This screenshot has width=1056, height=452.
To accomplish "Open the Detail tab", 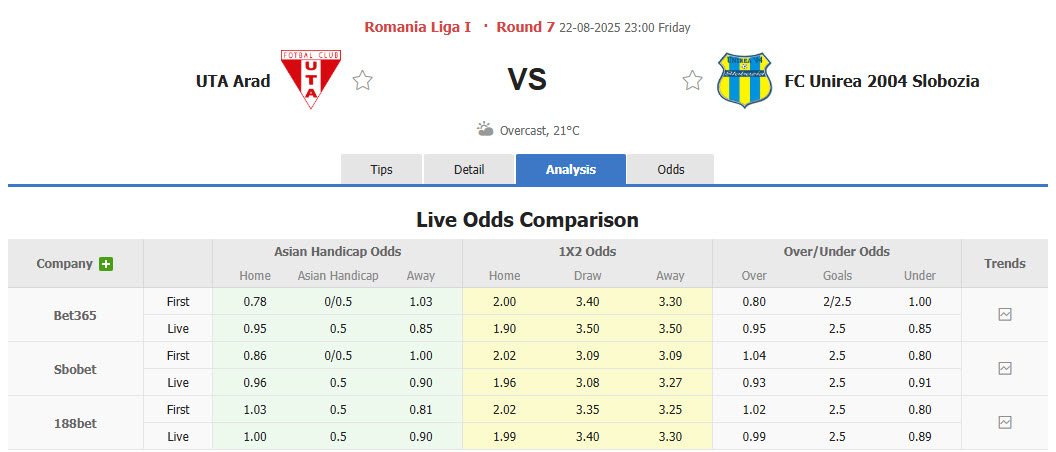I will [469, 169].
